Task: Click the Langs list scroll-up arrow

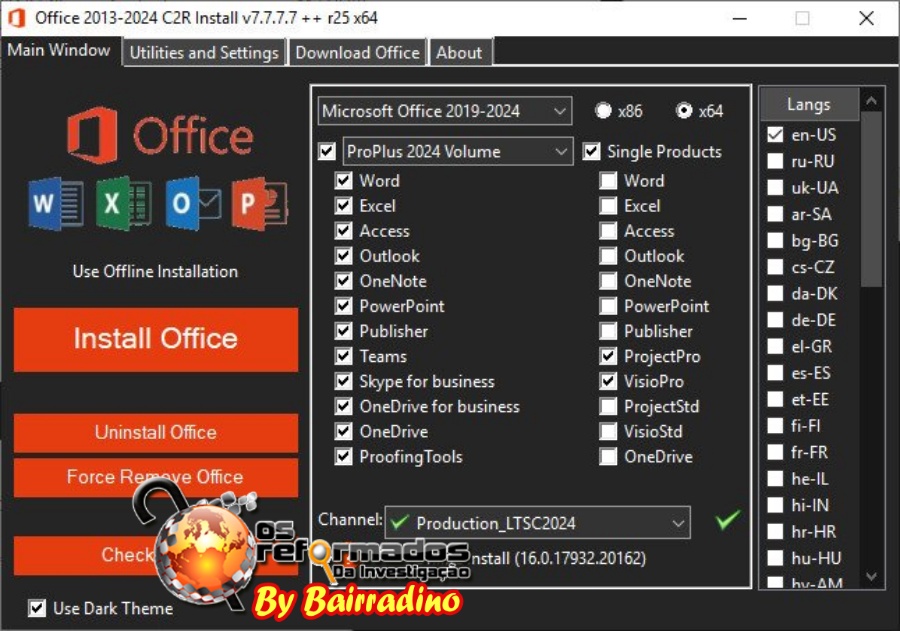Action: click(871, 101)
